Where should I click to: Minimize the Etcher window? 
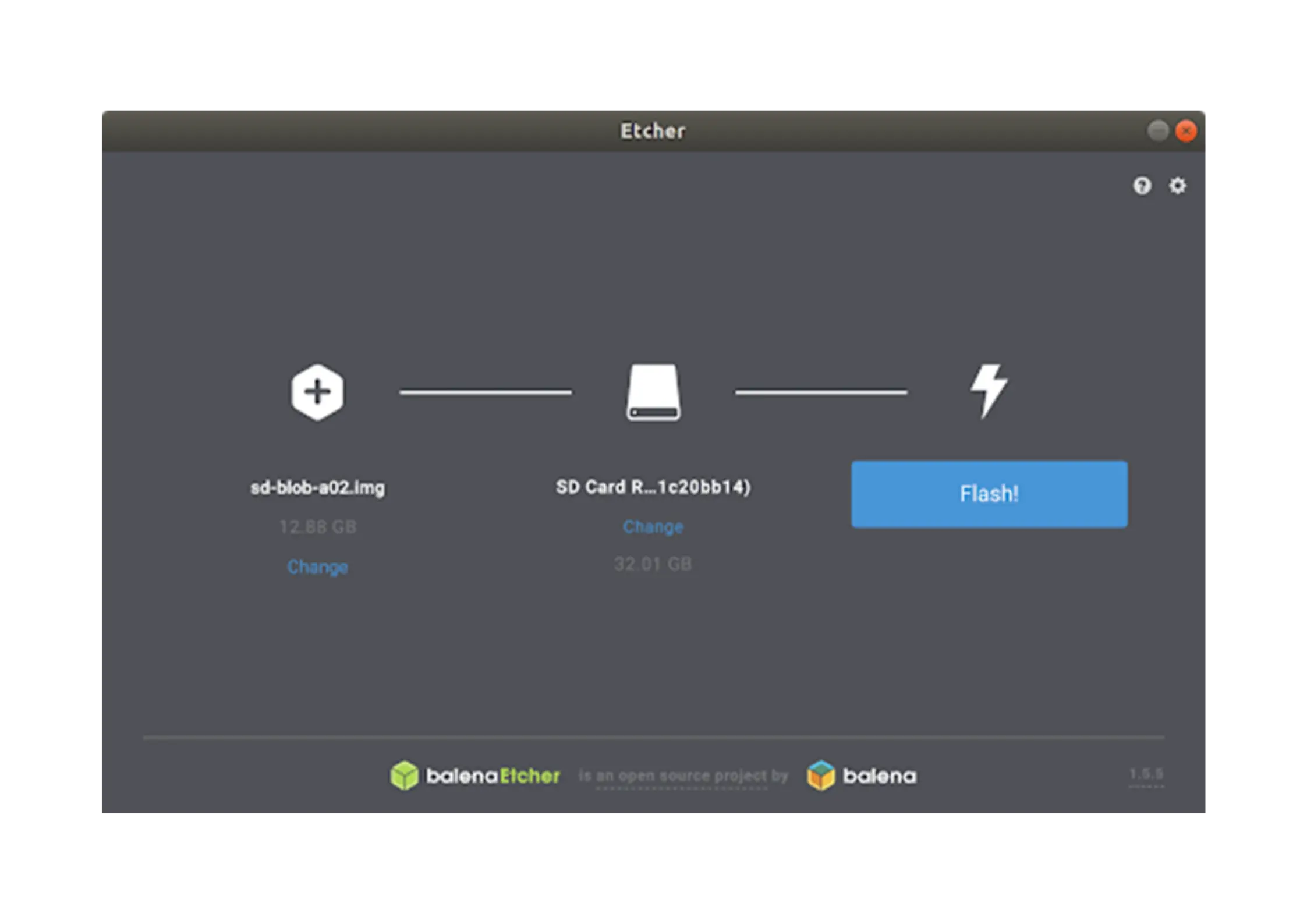(x=1157, y=130)
